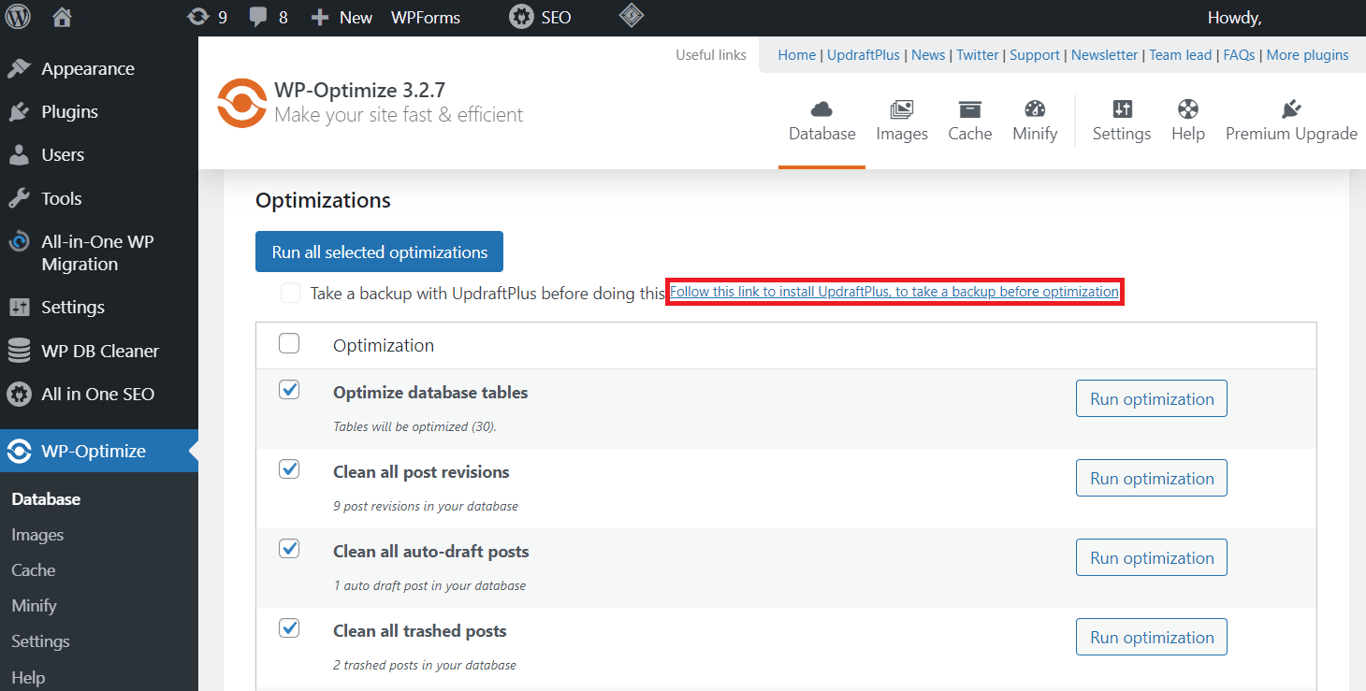Expand the Appearance sidebar menu
The width and height of the screenshot is (1366, 691).
point(87,68)
